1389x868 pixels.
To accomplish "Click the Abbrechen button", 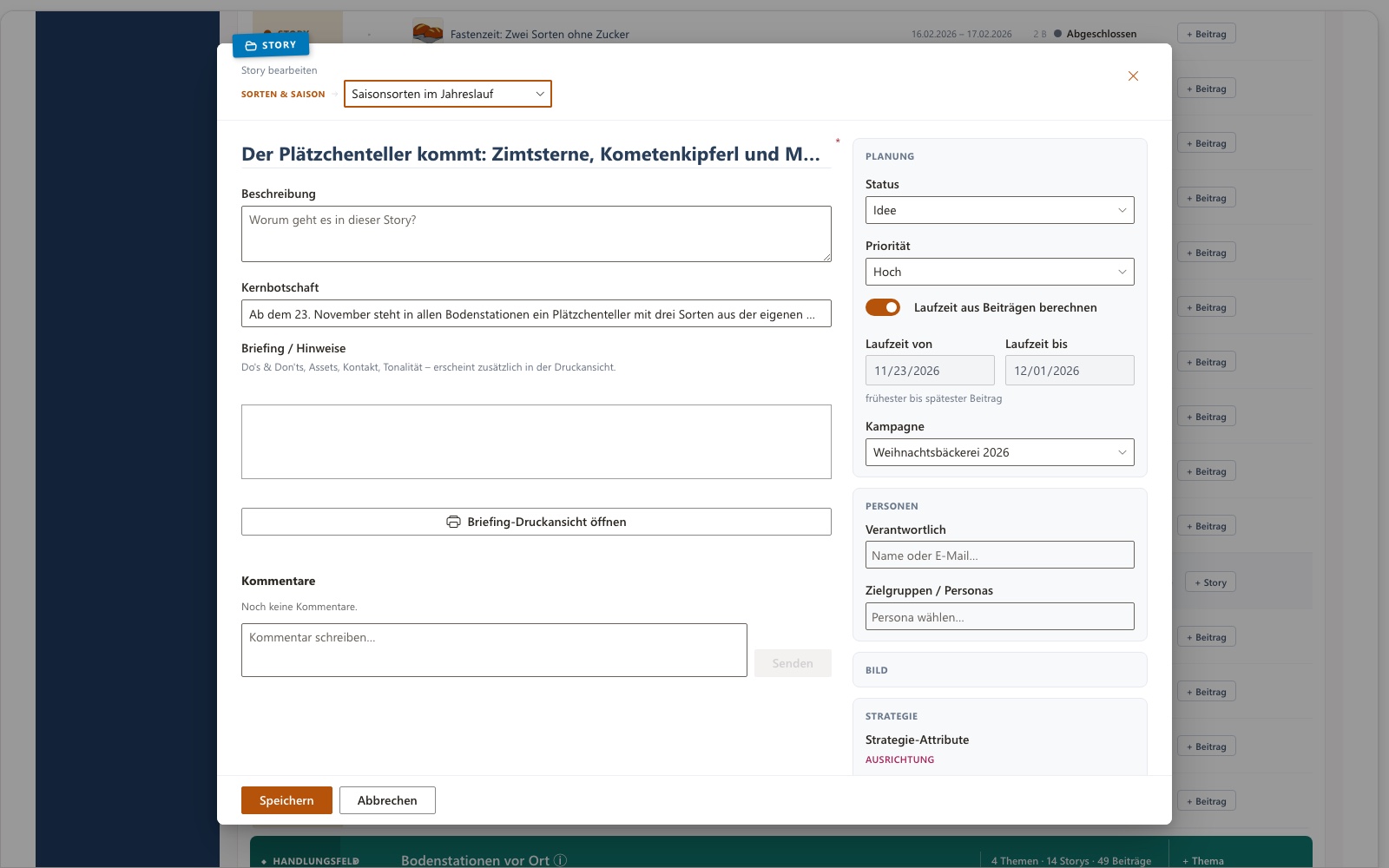I will tap(387, 800).
